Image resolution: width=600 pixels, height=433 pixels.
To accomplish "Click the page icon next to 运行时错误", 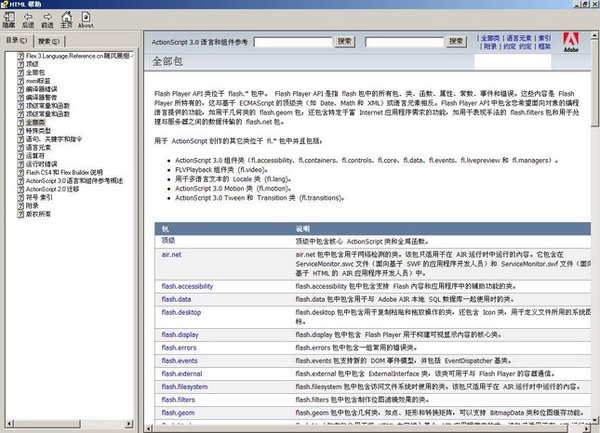I will (21, 164).
